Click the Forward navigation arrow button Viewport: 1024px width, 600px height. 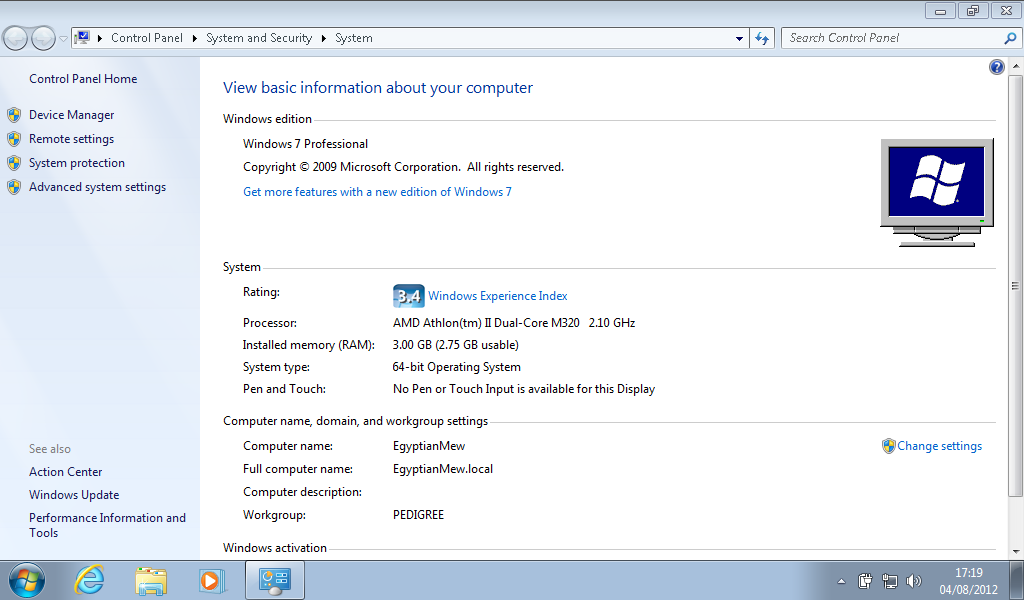(44, 39)
